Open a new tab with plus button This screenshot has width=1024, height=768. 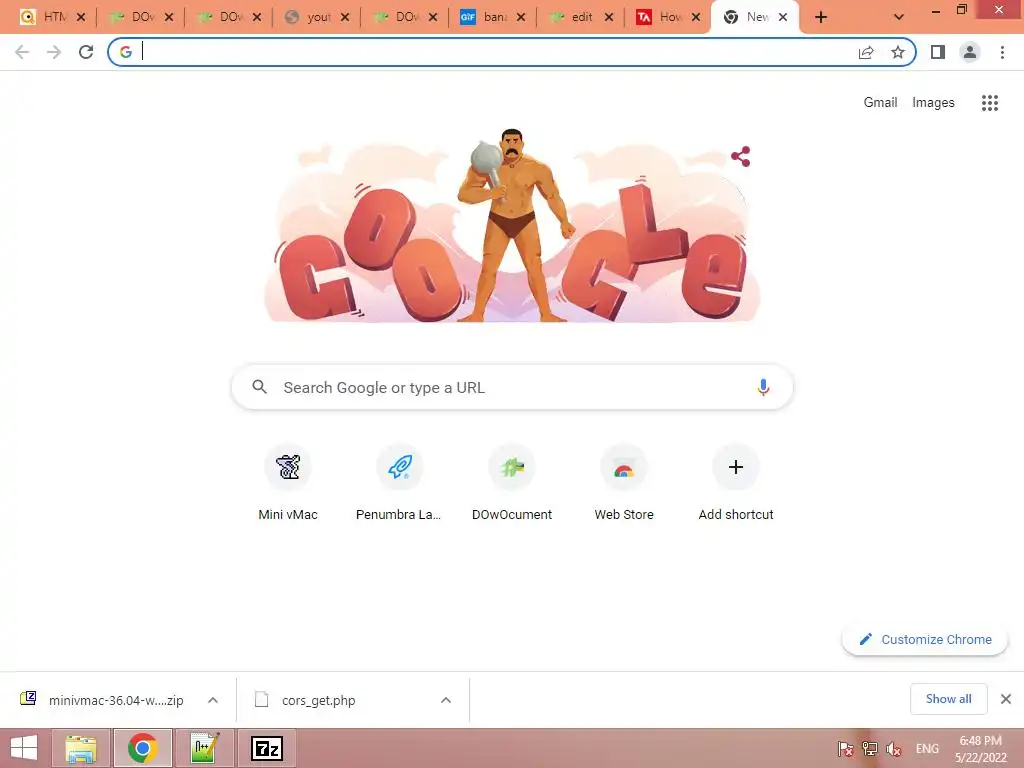821,17
